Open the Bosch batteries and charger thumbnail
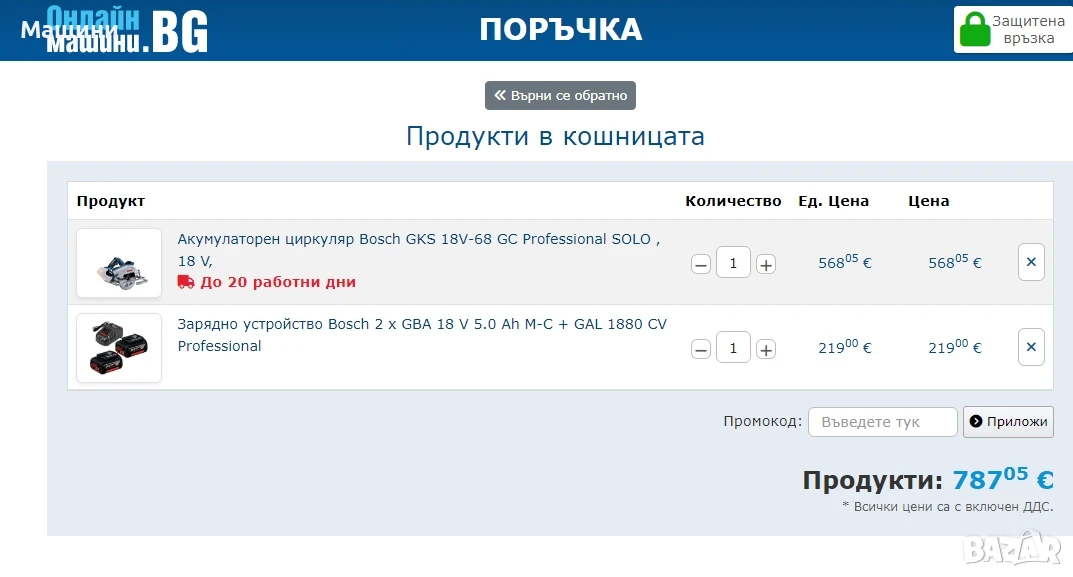The image size is (1073, 577). point(119,348)
